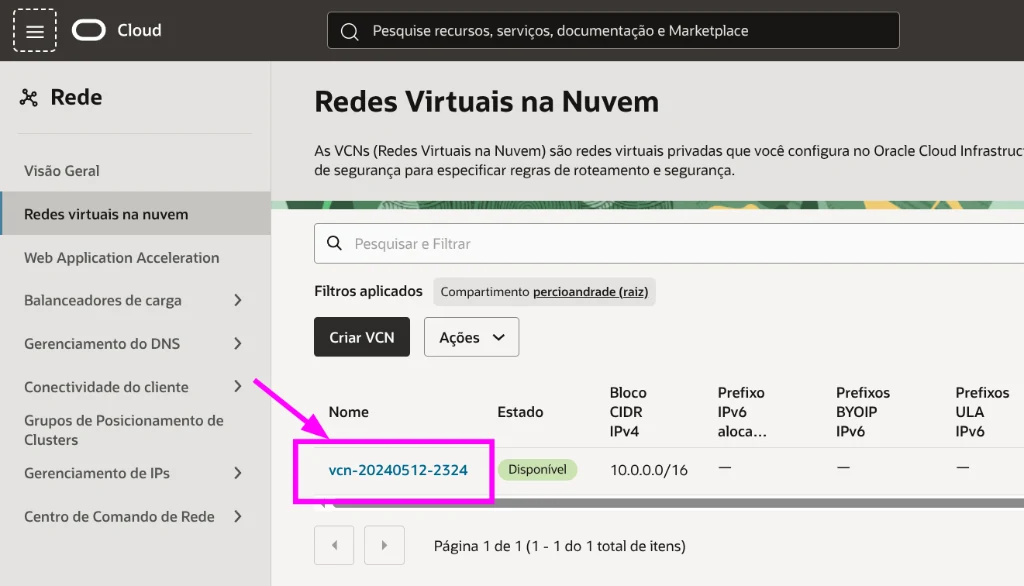Click the Página 1 de 1 pagination text

coord(560,545)
